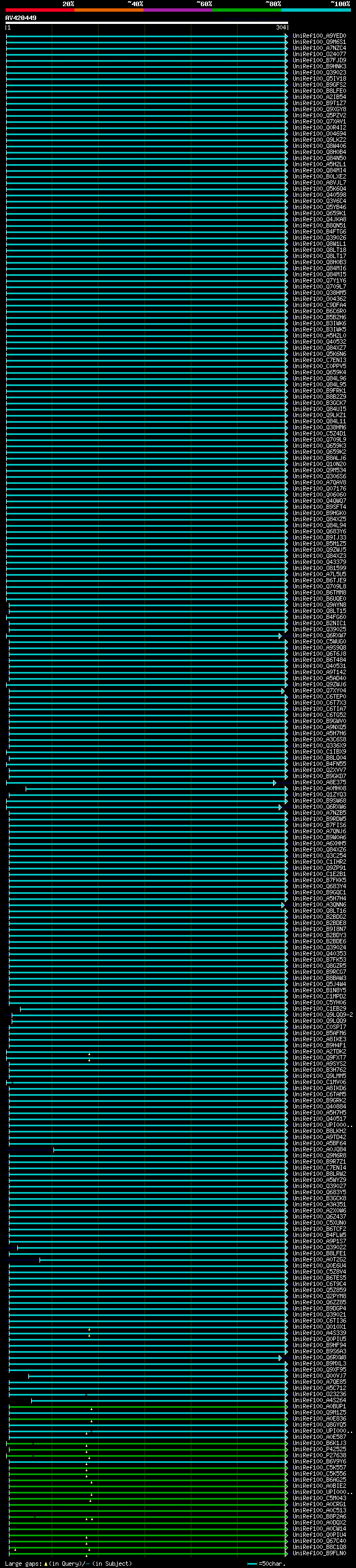Select the UniRef100_B6T484 label

319,660
